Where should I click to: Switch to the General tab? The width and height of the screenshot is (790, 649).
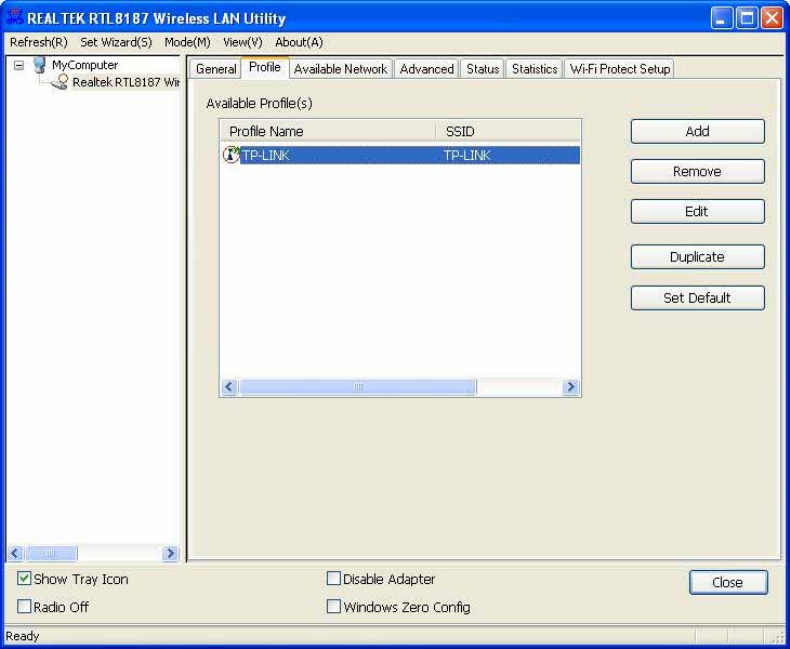216,69
